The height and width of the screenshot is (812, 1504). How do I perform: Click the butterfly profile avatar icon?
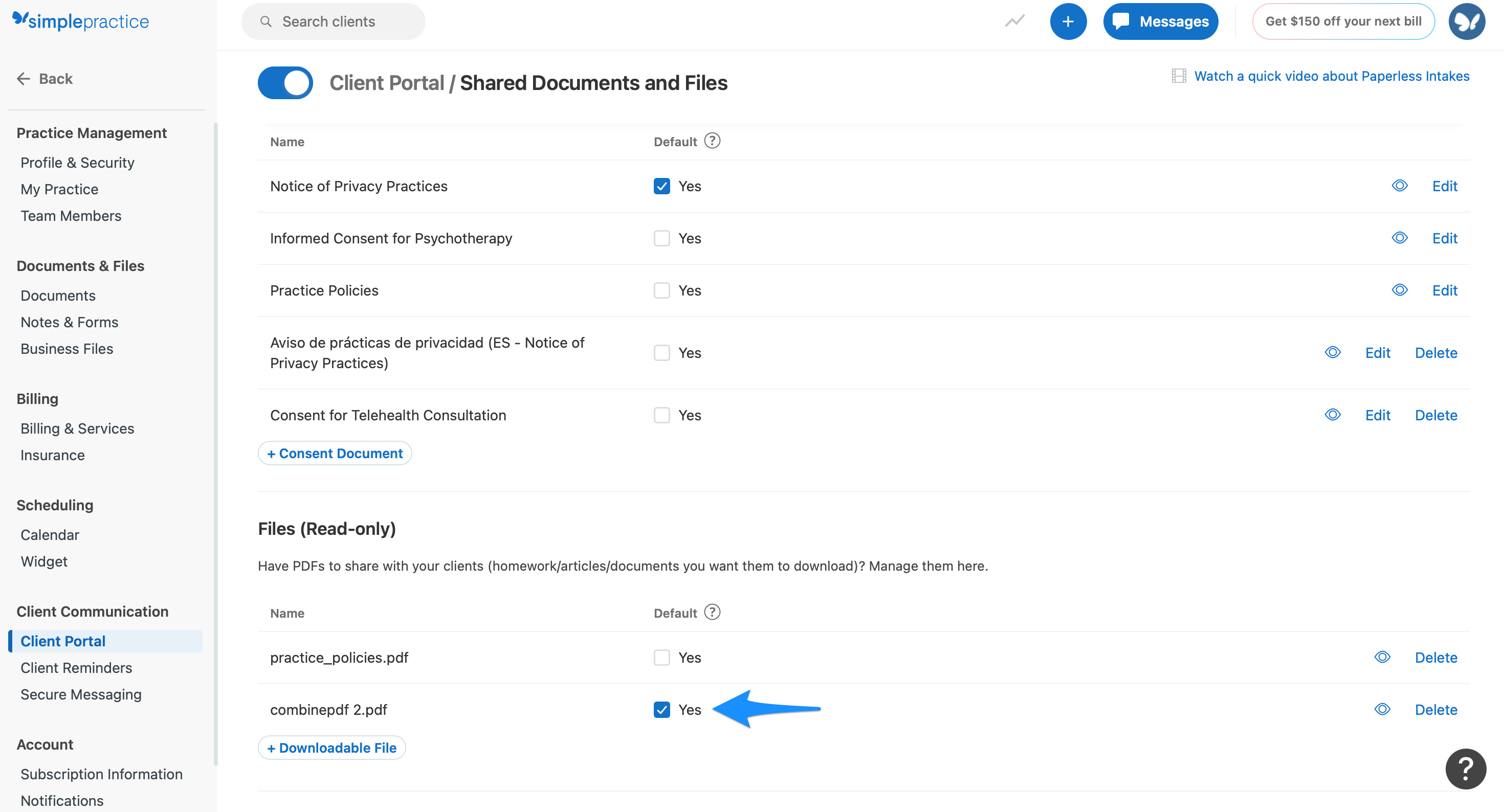coord(1467,21)
